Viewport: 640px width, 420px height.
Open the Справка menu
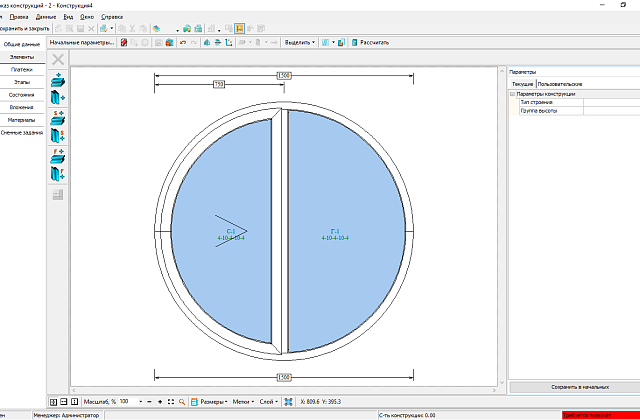[112, 17]
